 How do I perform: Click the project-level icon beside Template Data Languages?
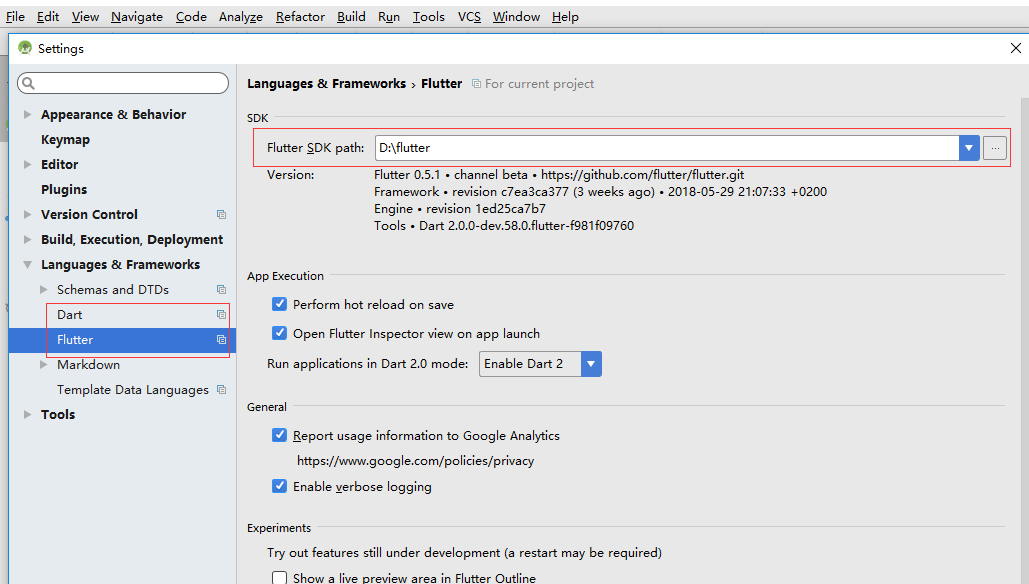[221, 389]
